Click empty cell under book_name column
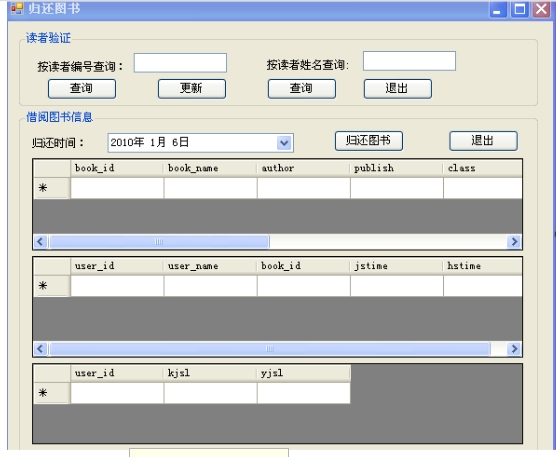556x458 pixels. (210, 188)
